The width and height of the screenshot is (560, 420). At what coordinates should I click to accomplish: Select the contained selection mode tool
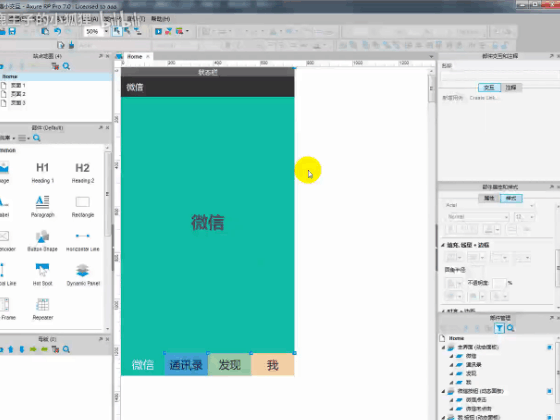[127, 31]
